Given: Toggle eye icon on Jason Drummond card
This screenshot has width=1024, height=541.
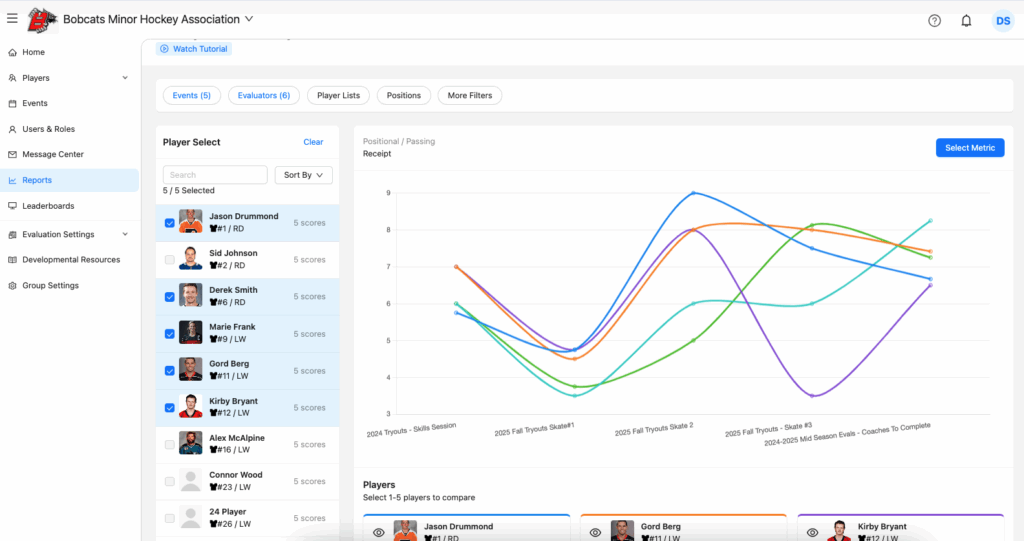Looking at the screenshot, I should pyautogui.click(x=379, y=533).
